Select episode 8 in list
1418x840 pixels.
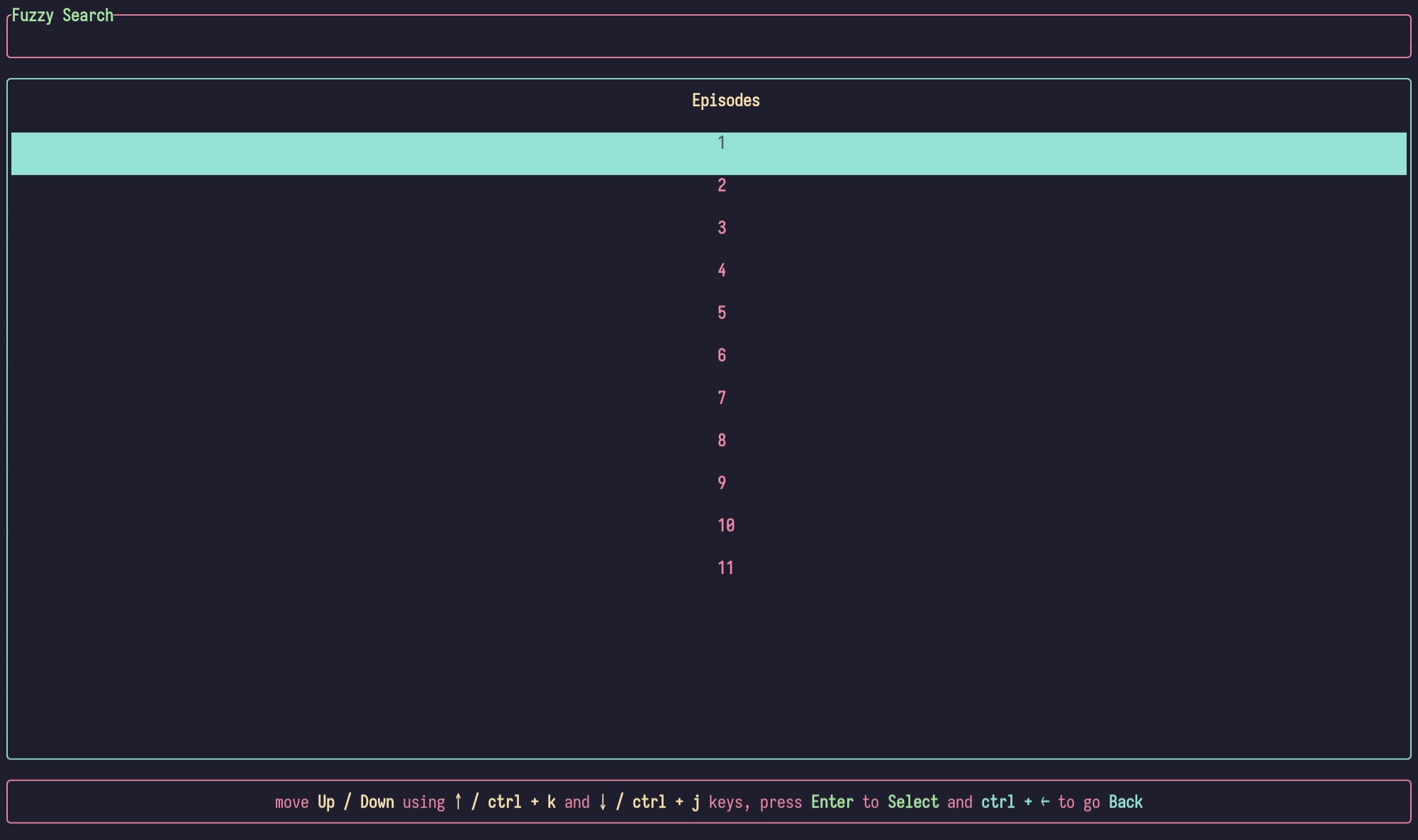(721, 441)
